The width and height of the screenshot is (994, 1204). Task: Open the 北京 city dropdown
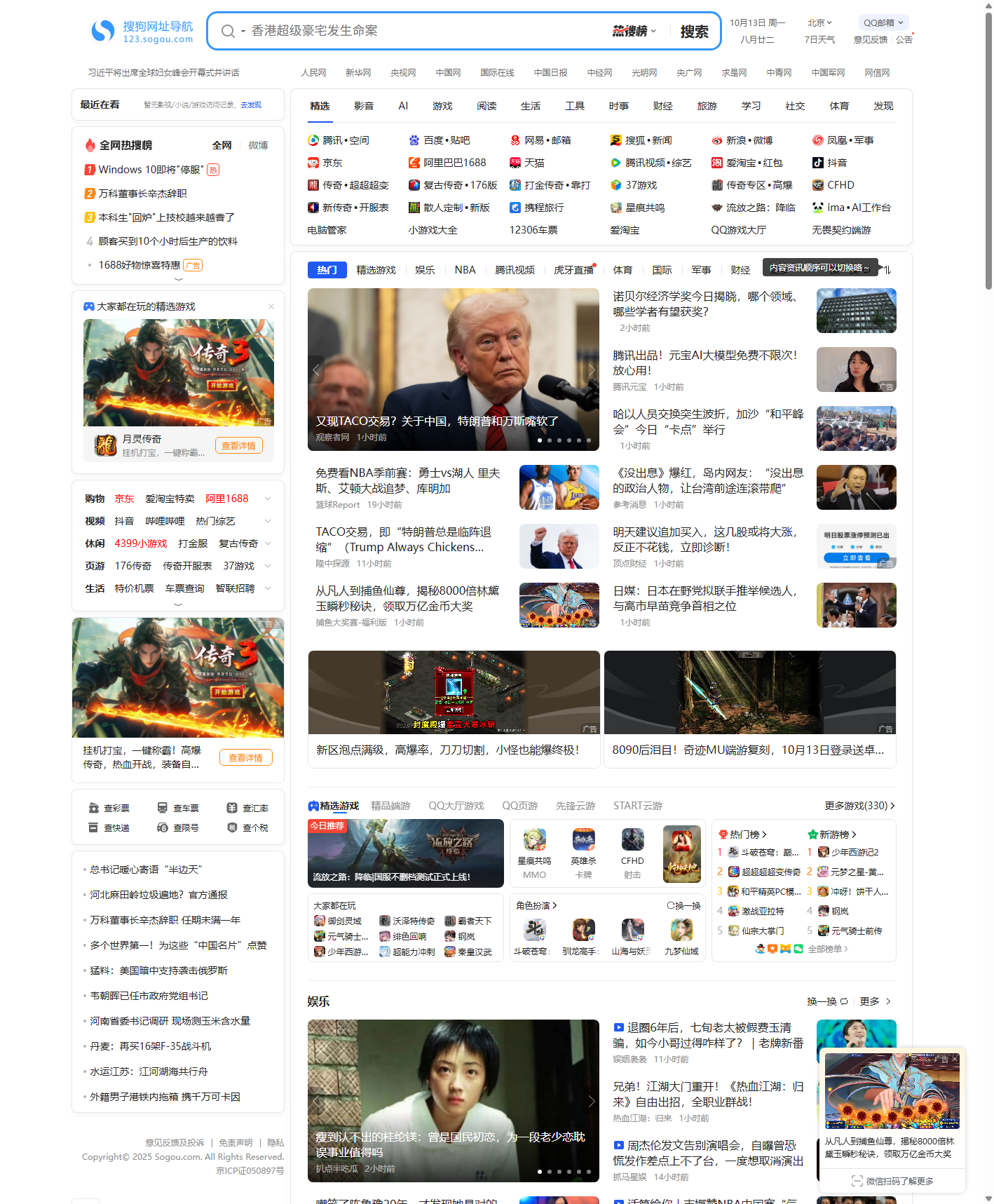click(x=819, y=22)
